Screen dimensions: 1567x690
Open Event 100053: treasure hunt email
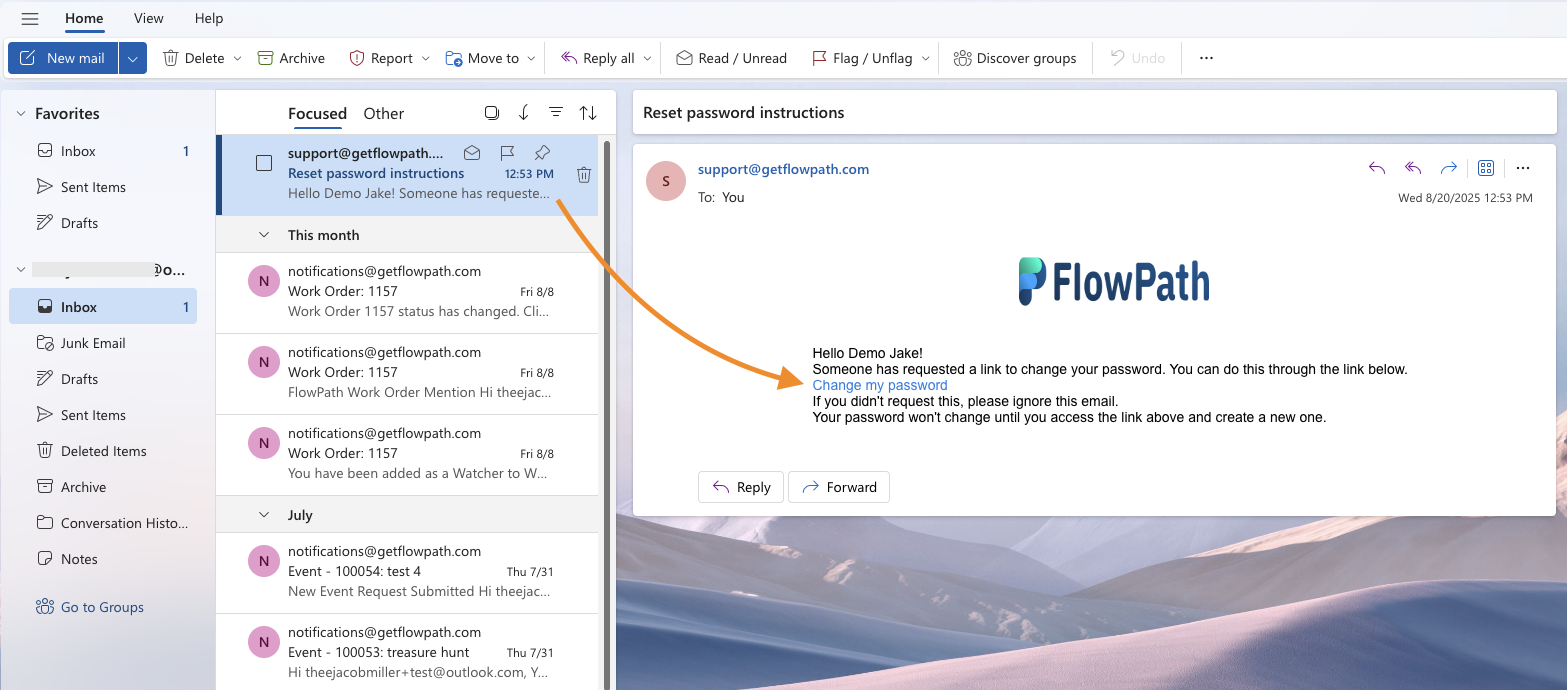point(407,653)
